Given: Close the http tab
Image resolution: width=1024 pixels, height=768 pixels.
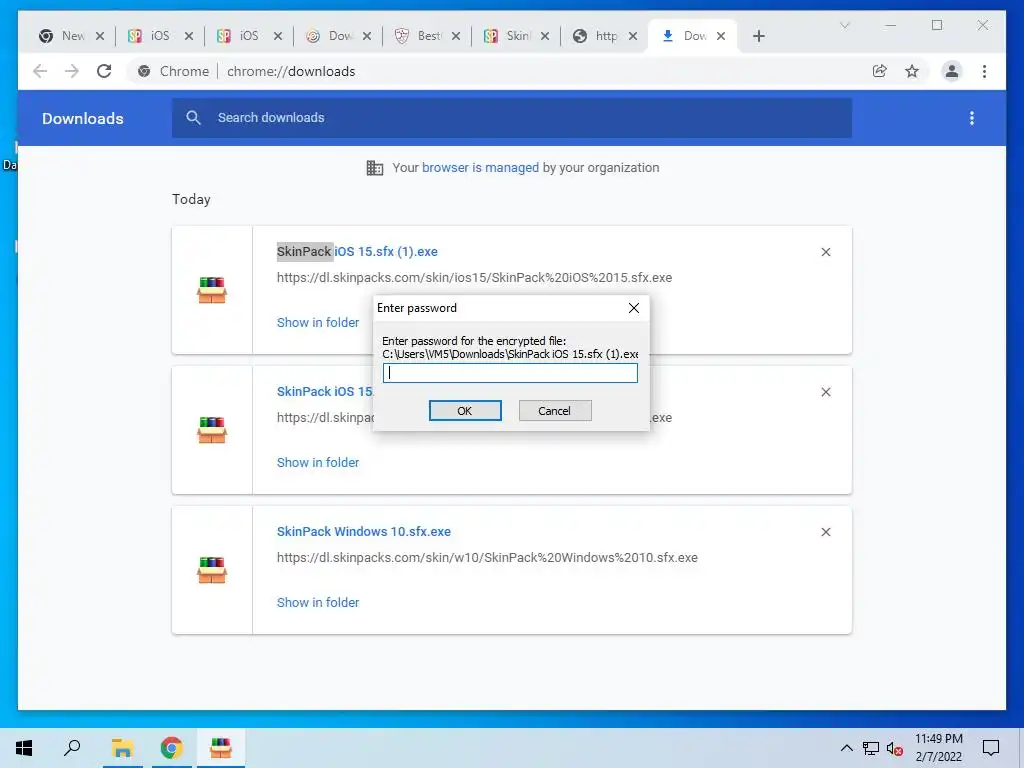Looking at the screenshot, I should (633, 36).
